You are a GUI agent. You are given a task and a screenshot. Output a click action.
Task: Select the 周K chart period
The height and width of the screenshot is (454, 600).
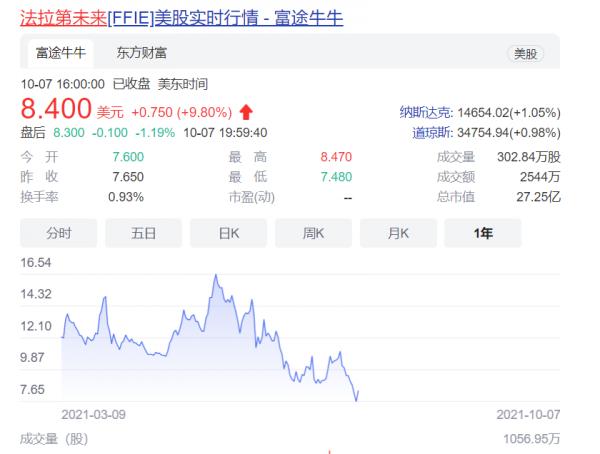pos(313,233)
